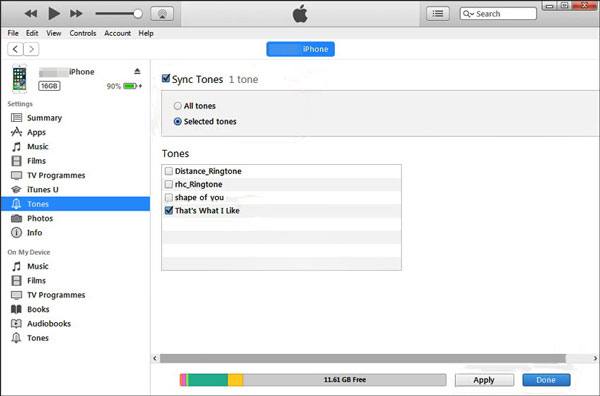Uncheck That's What I Like checkbox
The height and width of the screenshot is (396, 600).
tap(169, 210)
